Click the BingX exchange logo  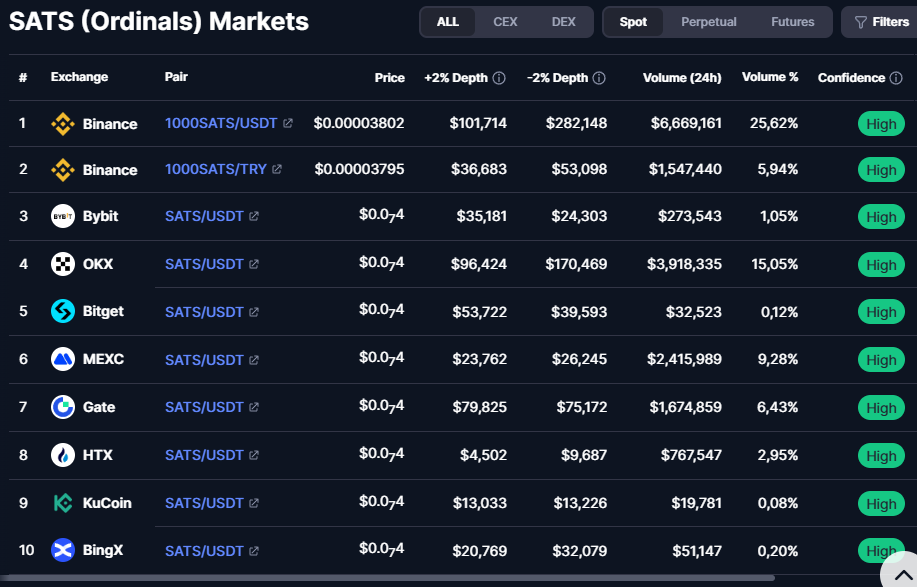pos(63,550)
